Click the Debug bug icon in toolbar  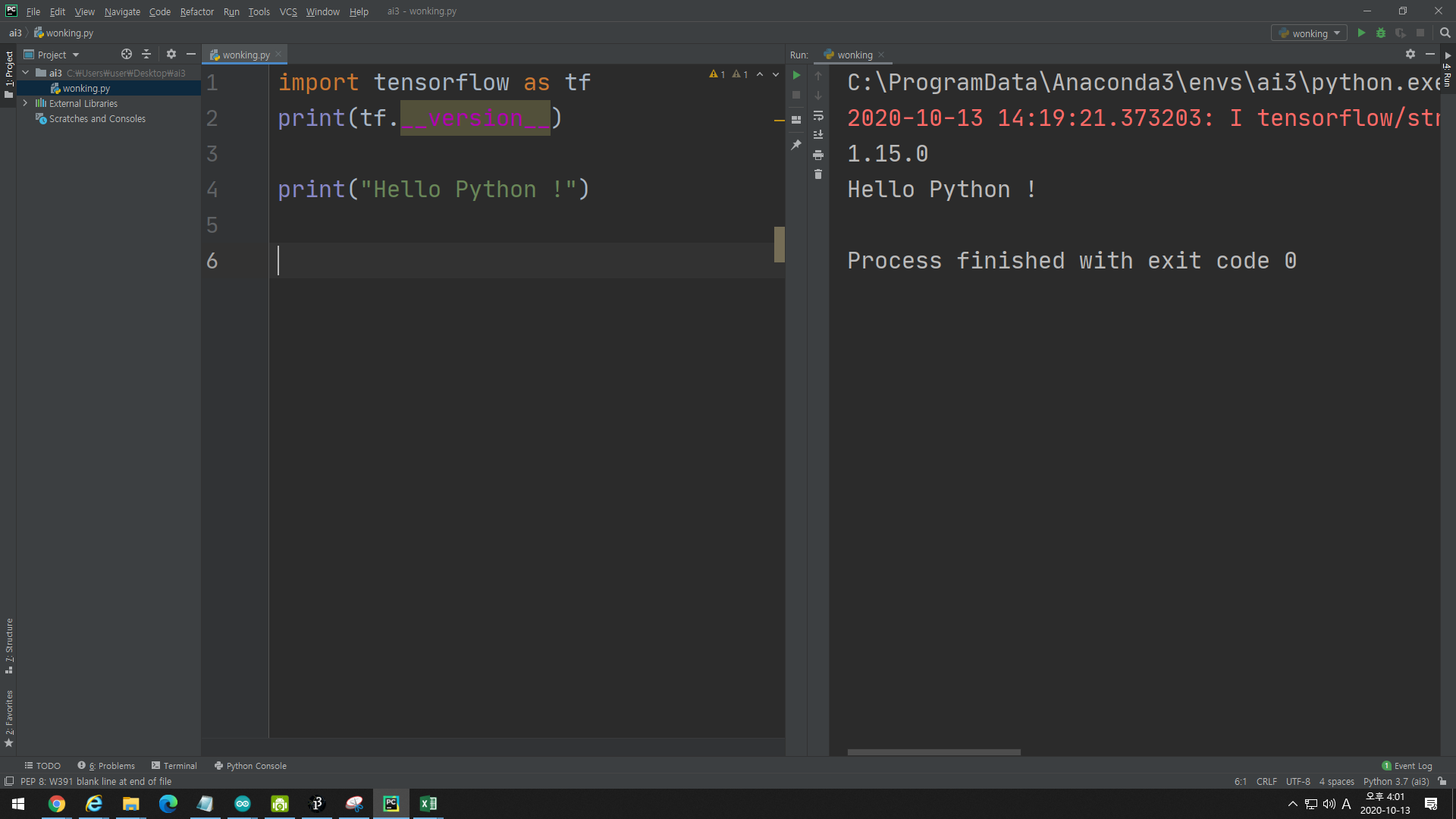[x=1381, y=33]
